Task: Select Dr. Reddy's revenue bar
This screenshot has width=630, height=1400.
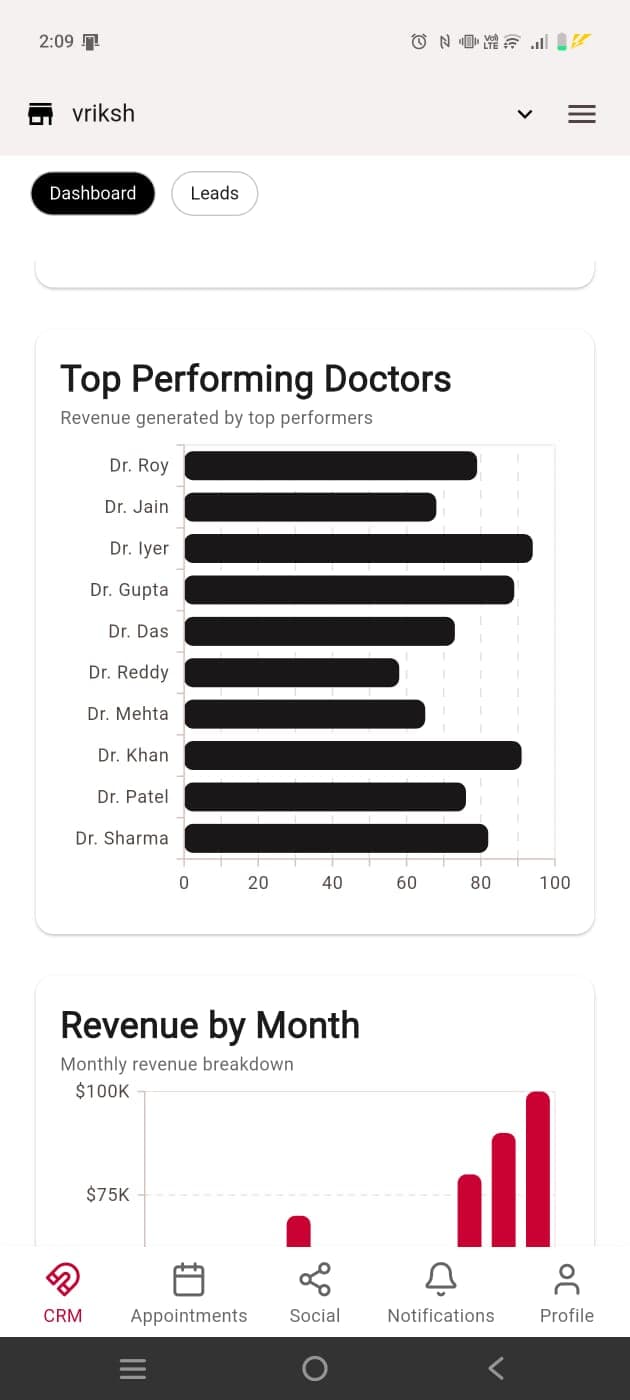Action: pyautogui.click(x=292, y=673)
